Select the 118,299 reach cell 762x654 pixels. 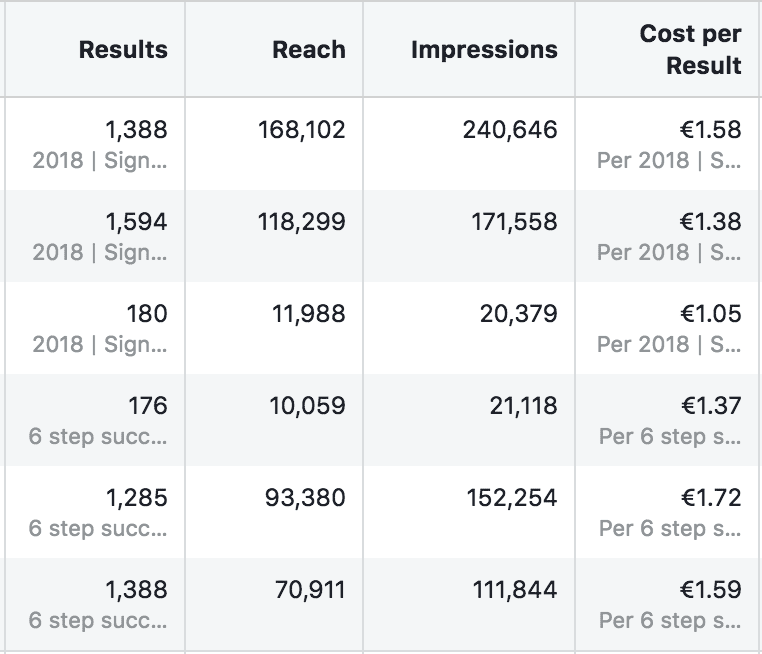click(x=308, y=222)
